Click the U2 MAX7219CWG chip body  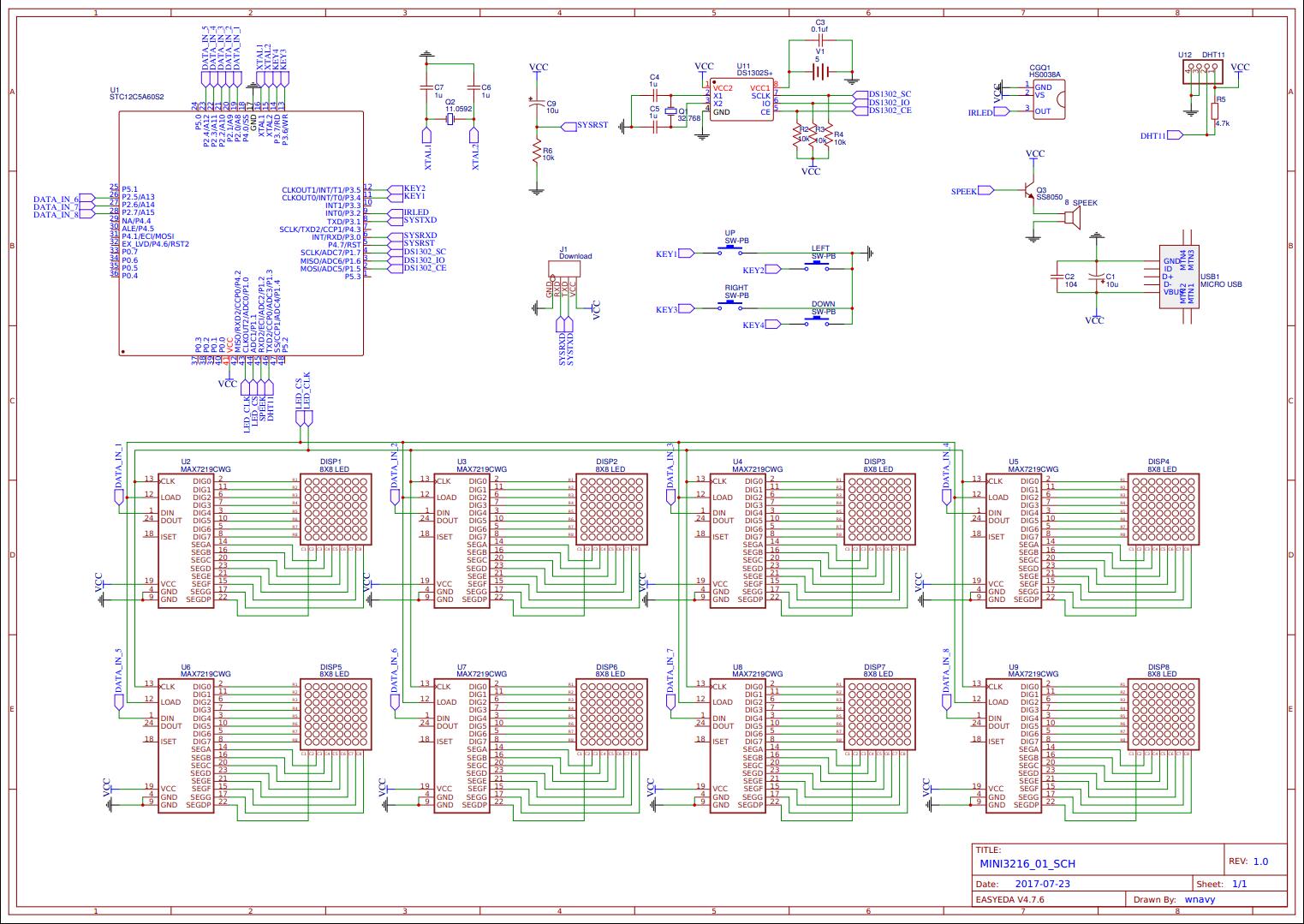[x=186, y=540]
